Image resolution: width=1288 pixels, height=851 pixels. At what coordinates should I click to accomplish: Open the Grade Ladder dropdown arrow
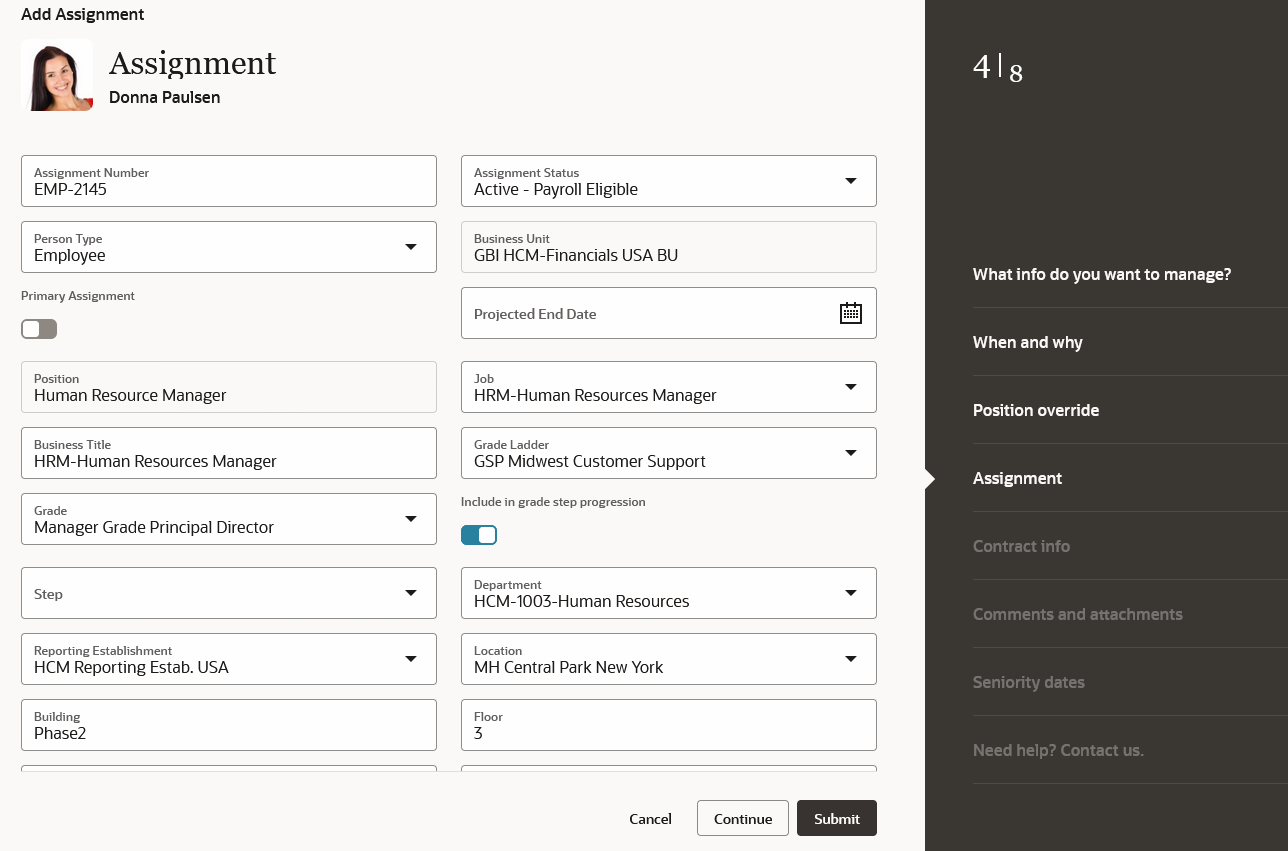851,453
